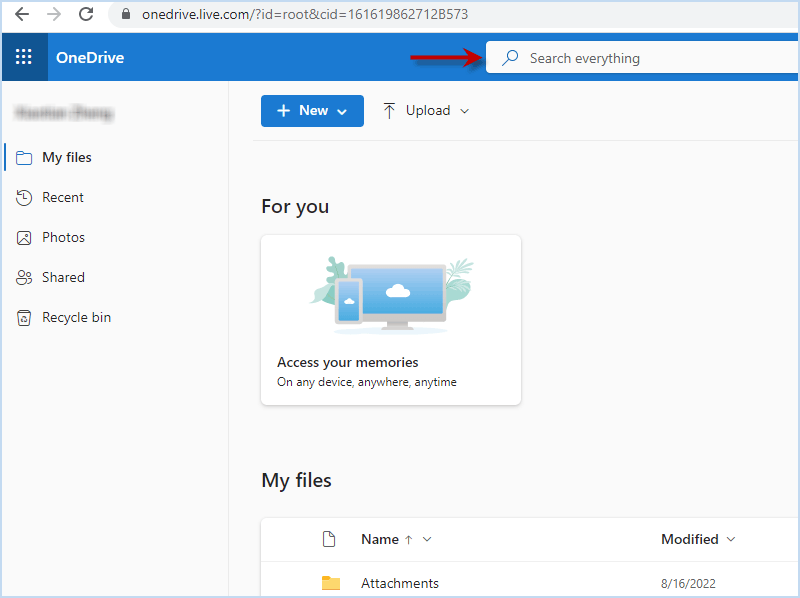Open the Name column sort dropdown
The image size is (800, 598).
(x=427, y=539)
